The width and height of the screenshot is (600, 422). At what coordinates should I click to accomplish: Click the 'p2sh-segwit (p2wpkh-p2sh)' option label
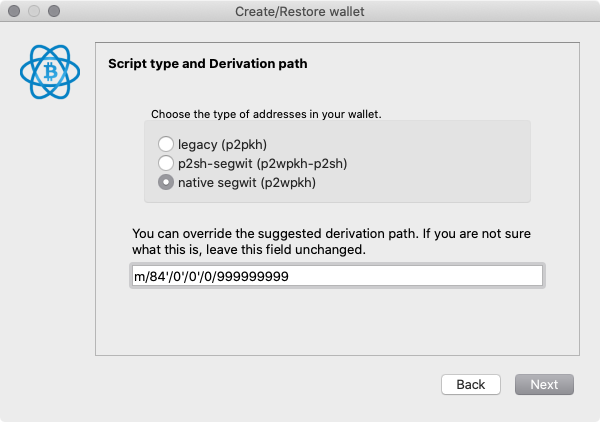(x=262, y=164)
